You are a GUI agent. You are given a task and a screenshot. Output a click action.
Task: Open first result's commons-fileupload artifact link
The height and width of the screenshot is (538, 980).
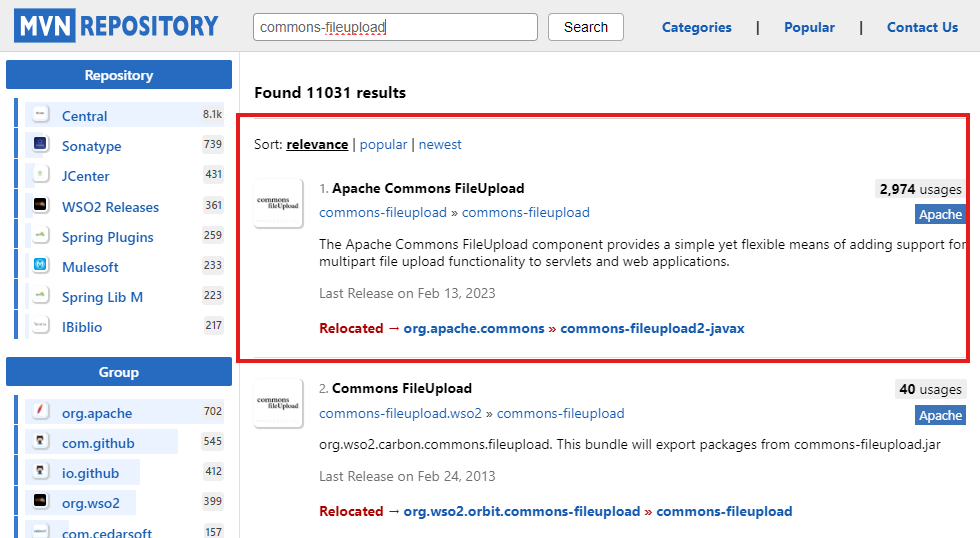point(526,212)
